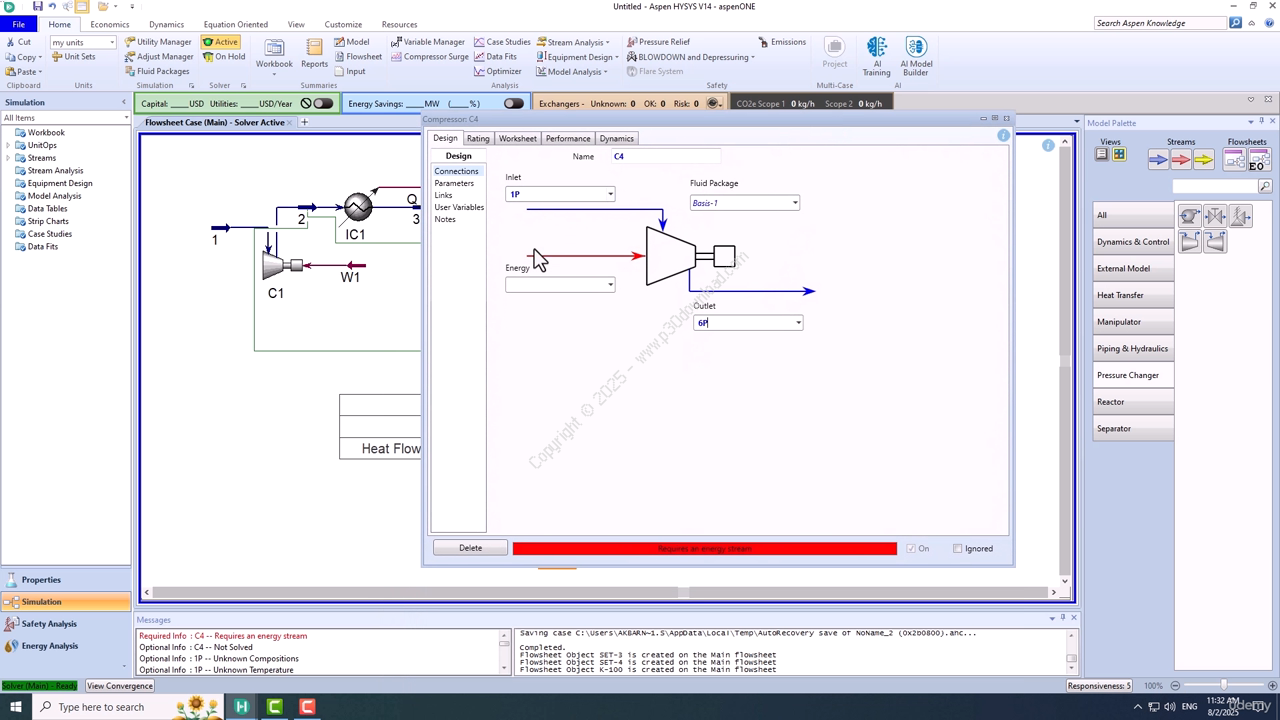Select yellow arrow stream in palette
Screen dimensions: 1280x720
[1203, 160]
